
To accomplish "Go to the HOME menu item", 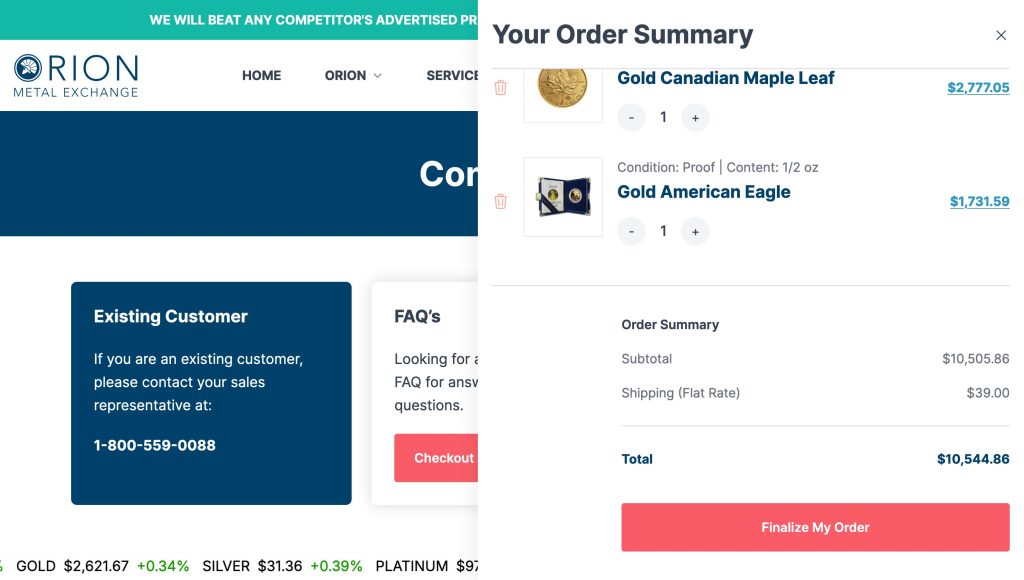I will 262,75.
